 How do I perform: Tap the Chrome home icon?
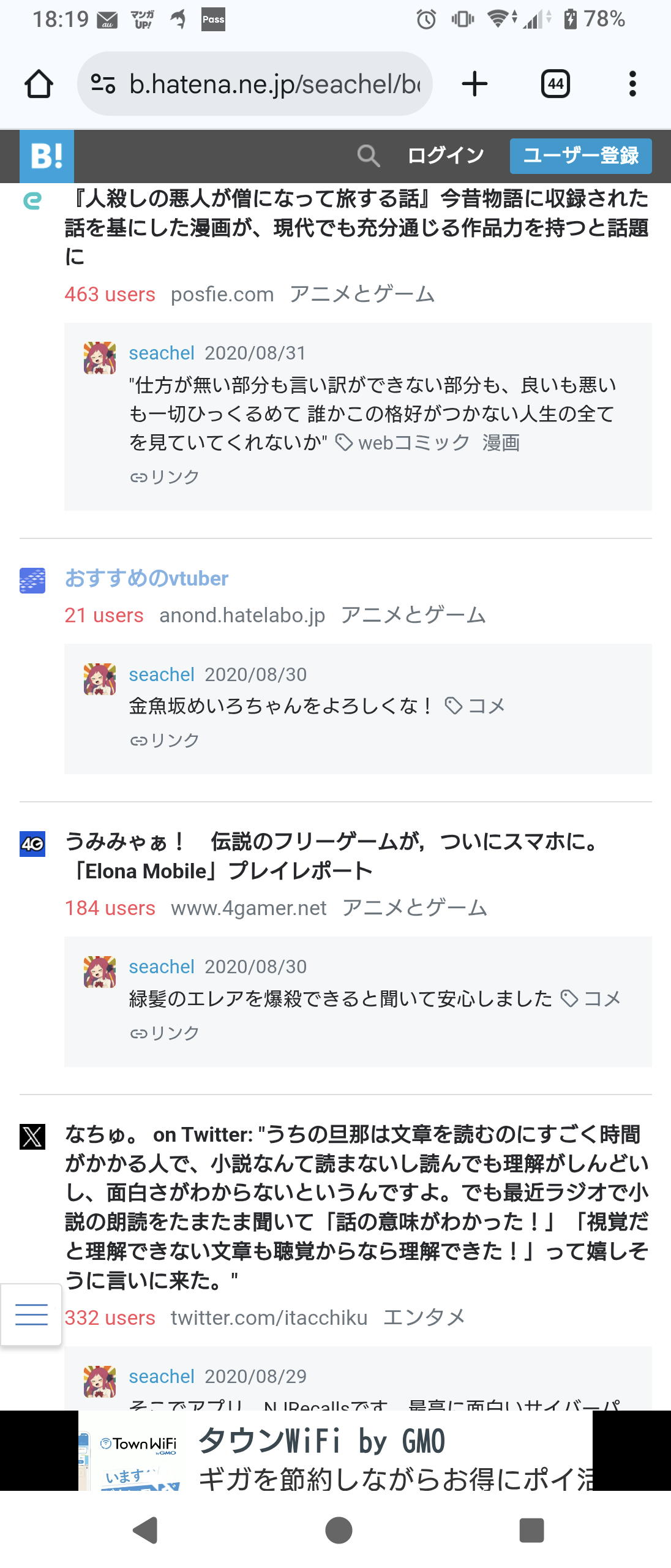[x=39, y=84]
